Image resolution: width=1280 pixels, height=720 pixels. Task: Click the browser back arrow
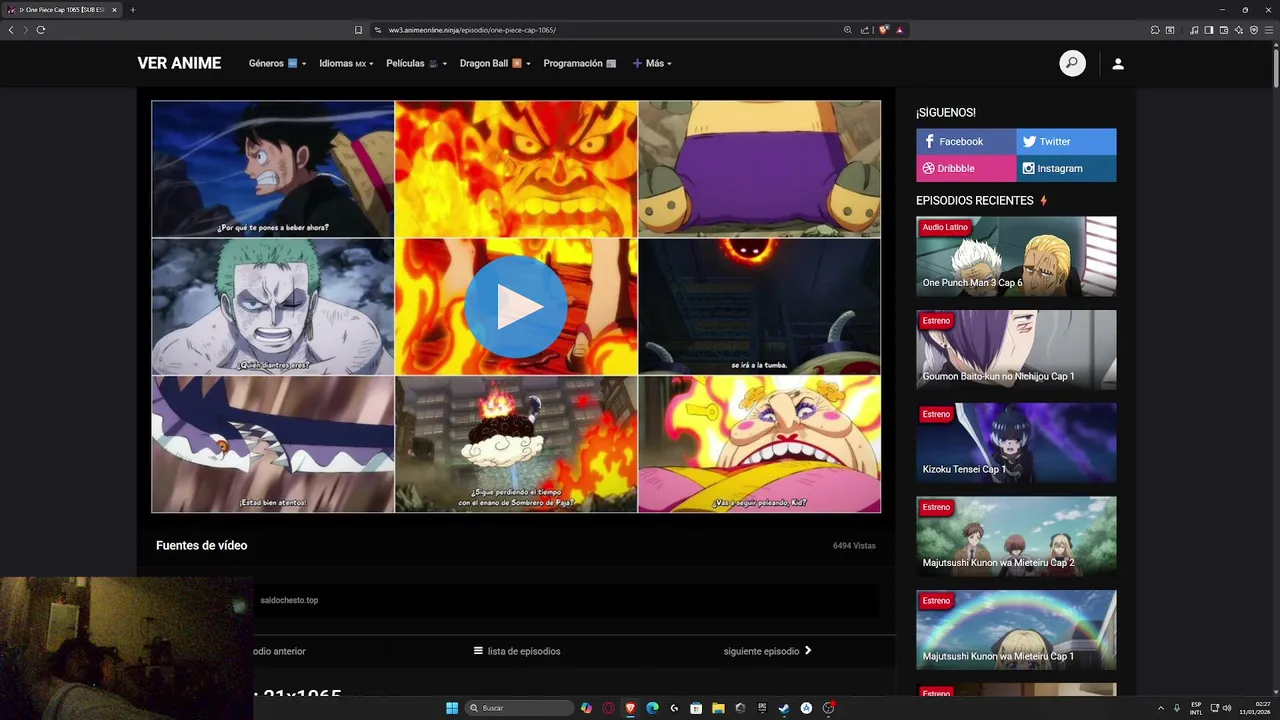click(11, 30)
